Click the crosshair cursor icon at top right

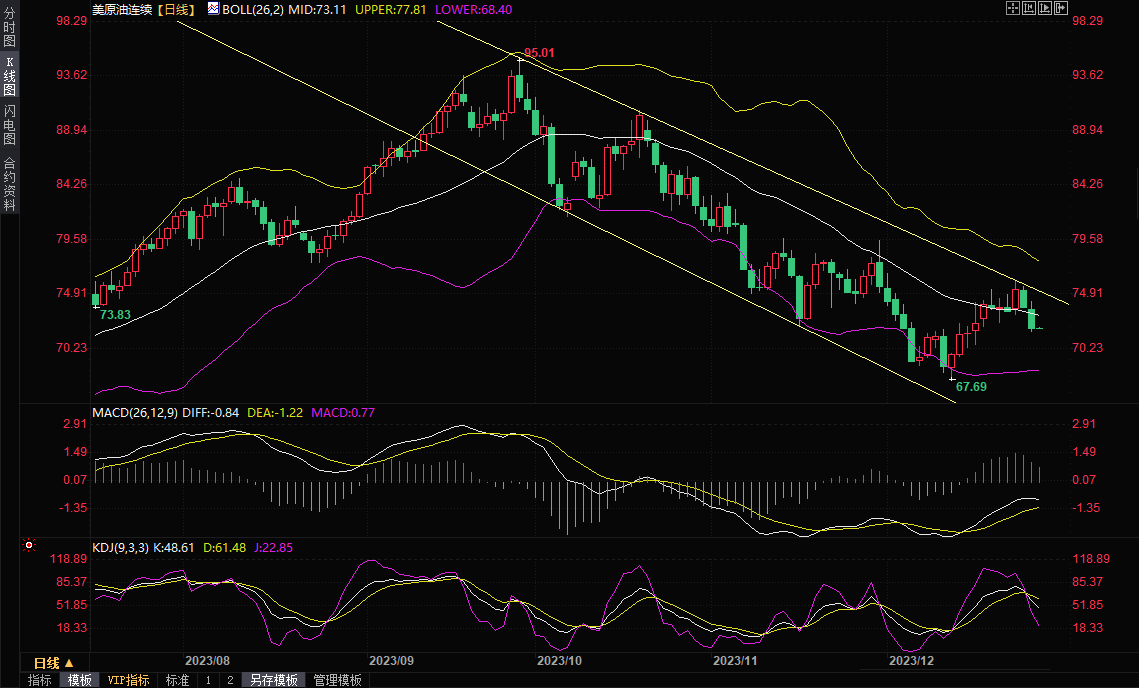point(1013,8)
